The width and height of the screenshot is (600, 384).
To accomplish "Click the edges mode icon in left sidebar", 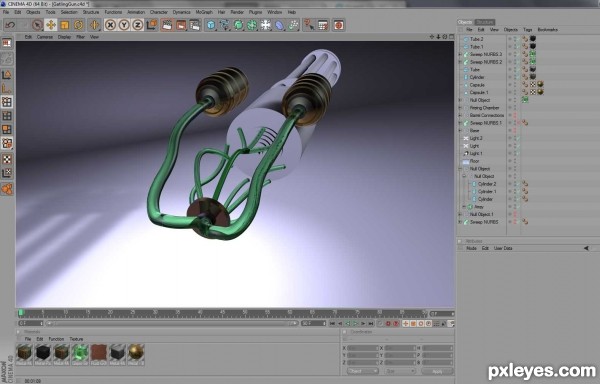I will tap(7, 116).
